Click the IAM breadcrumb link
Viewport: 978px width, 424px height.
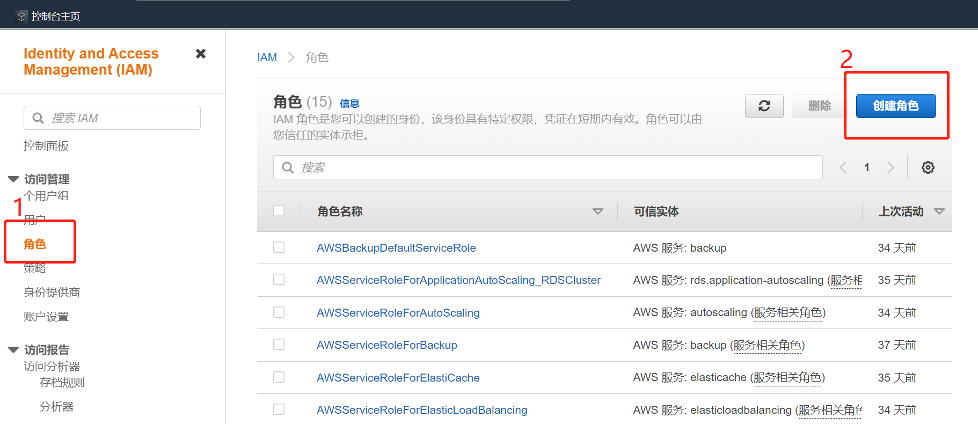coord(267,57)
